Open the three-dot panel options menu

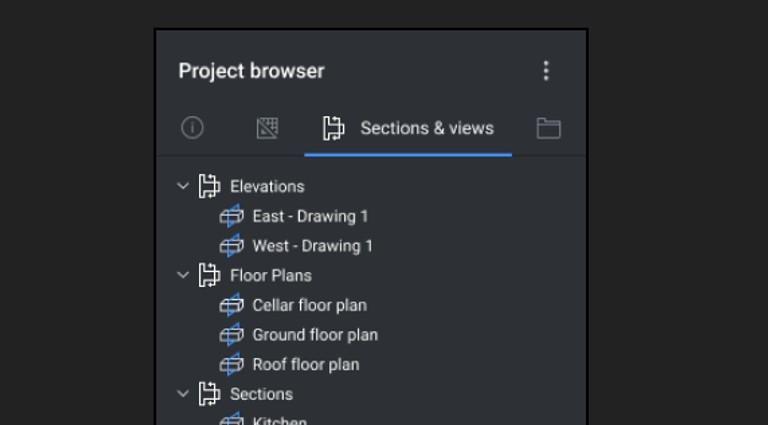[x=546, y=71]
